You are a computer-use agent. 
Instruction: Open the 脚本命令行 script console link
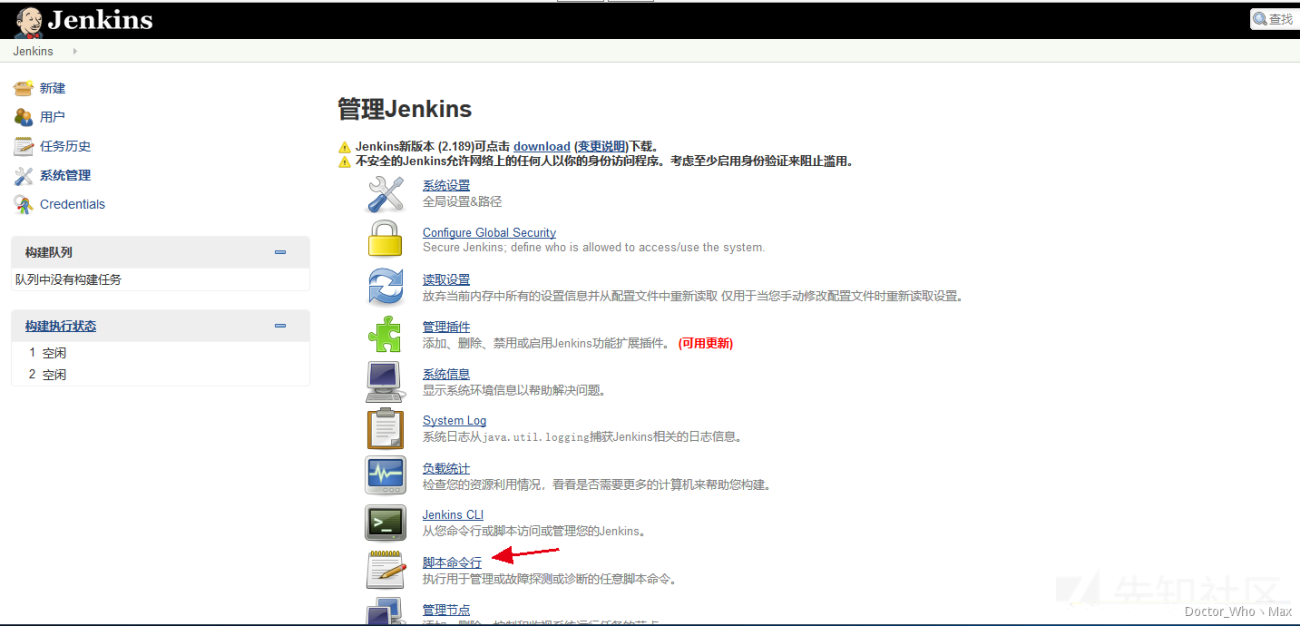pyautogui.click(x=452, y=563)
